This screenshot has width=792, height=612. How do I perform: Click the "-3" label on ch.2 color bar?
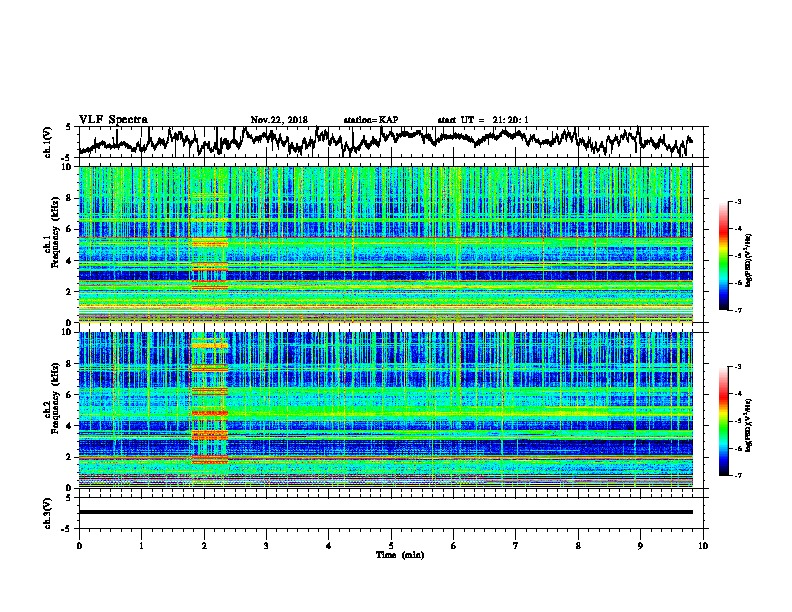pyautogui.click(x=737, y=367)
